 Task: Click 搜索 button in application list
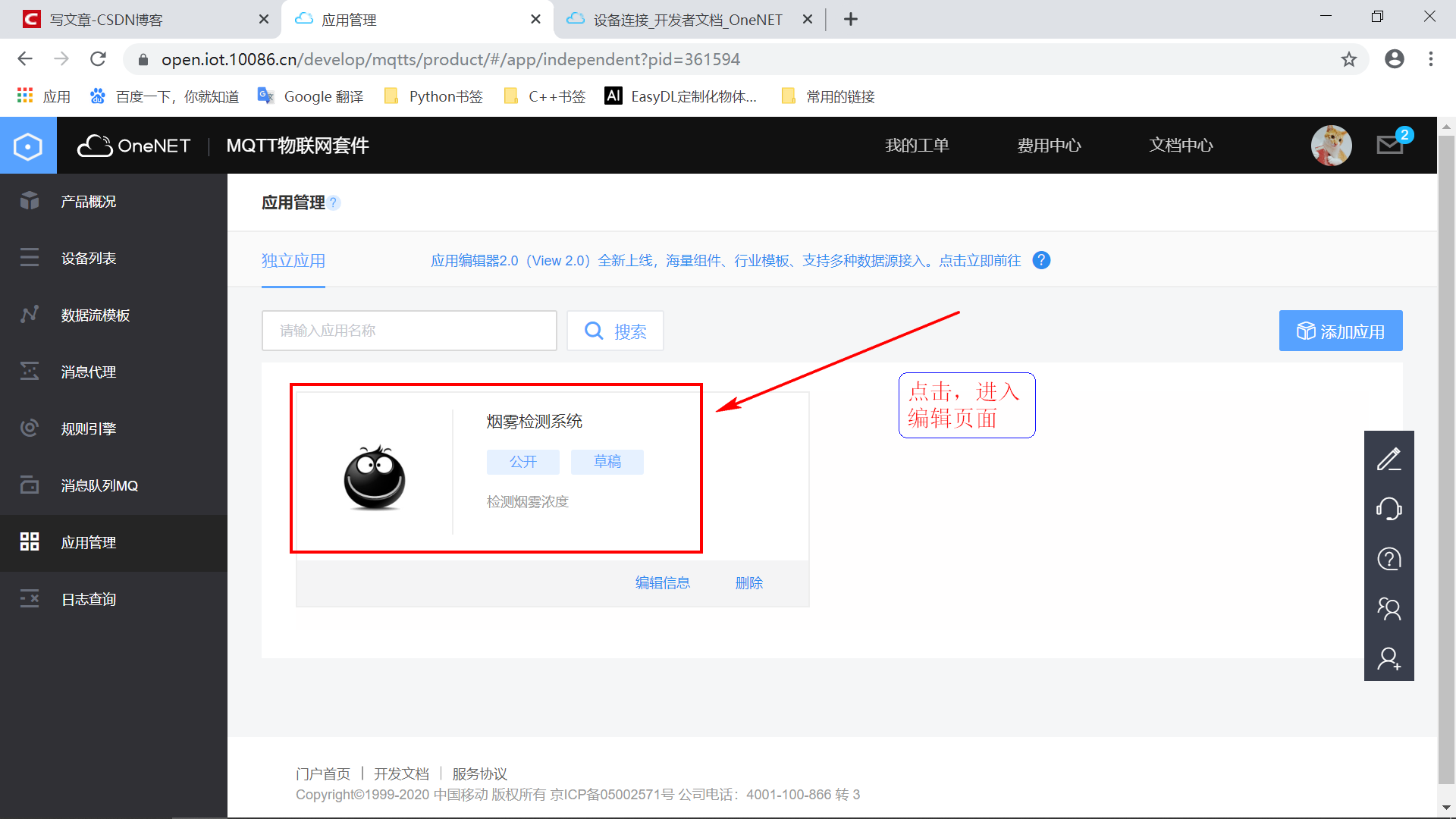[x=614, y=330]
